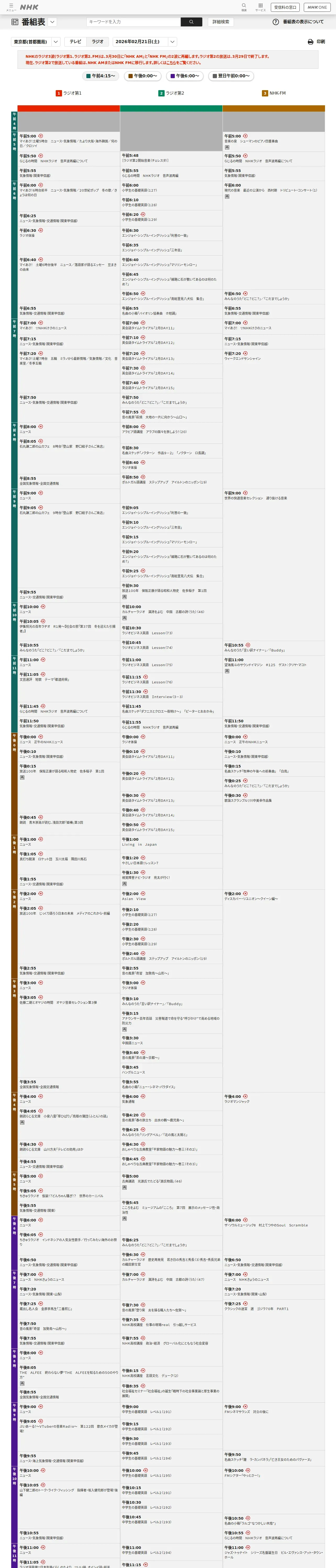The height and width of the screenshot is (1568, 336).
Task: Submit keyword search with magnifier button
Action: 192,22
